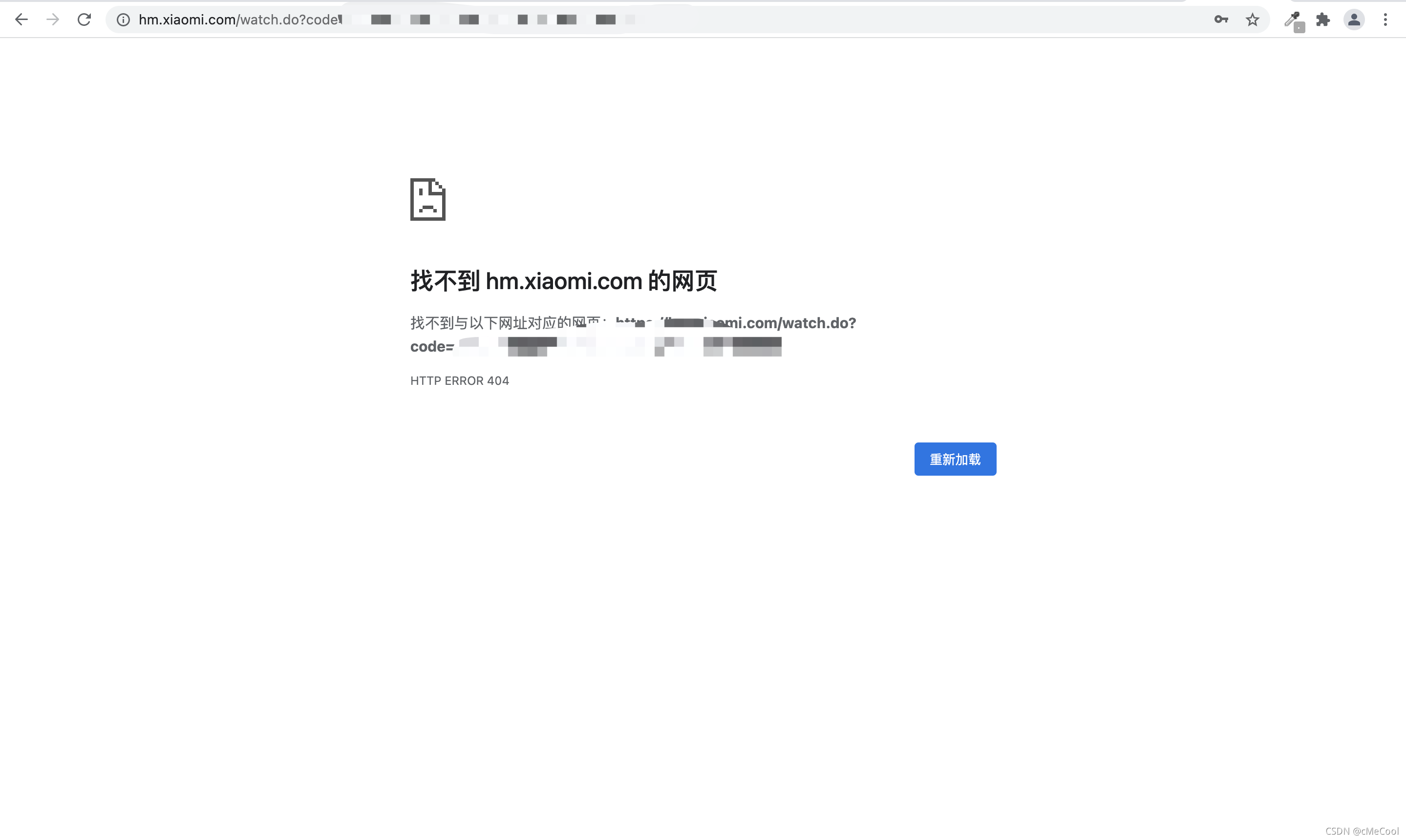Click the HTTP ERROR 404 text
This screenshot has height=840, width=1406.
459,380
